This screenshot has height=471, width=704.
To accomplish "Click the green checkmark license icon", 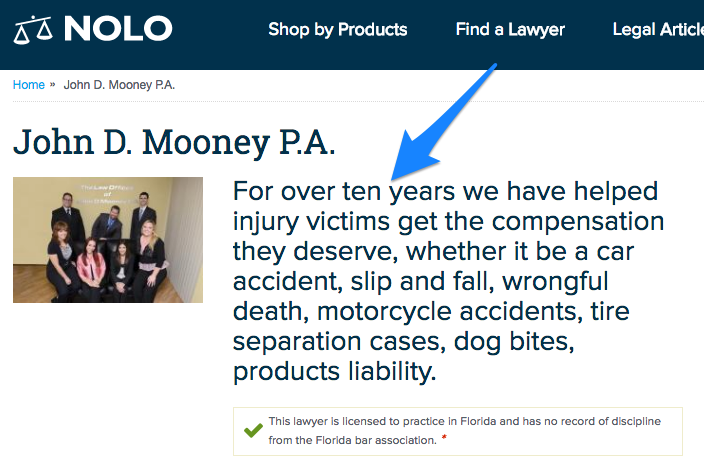I will click(x=253, y=431).
